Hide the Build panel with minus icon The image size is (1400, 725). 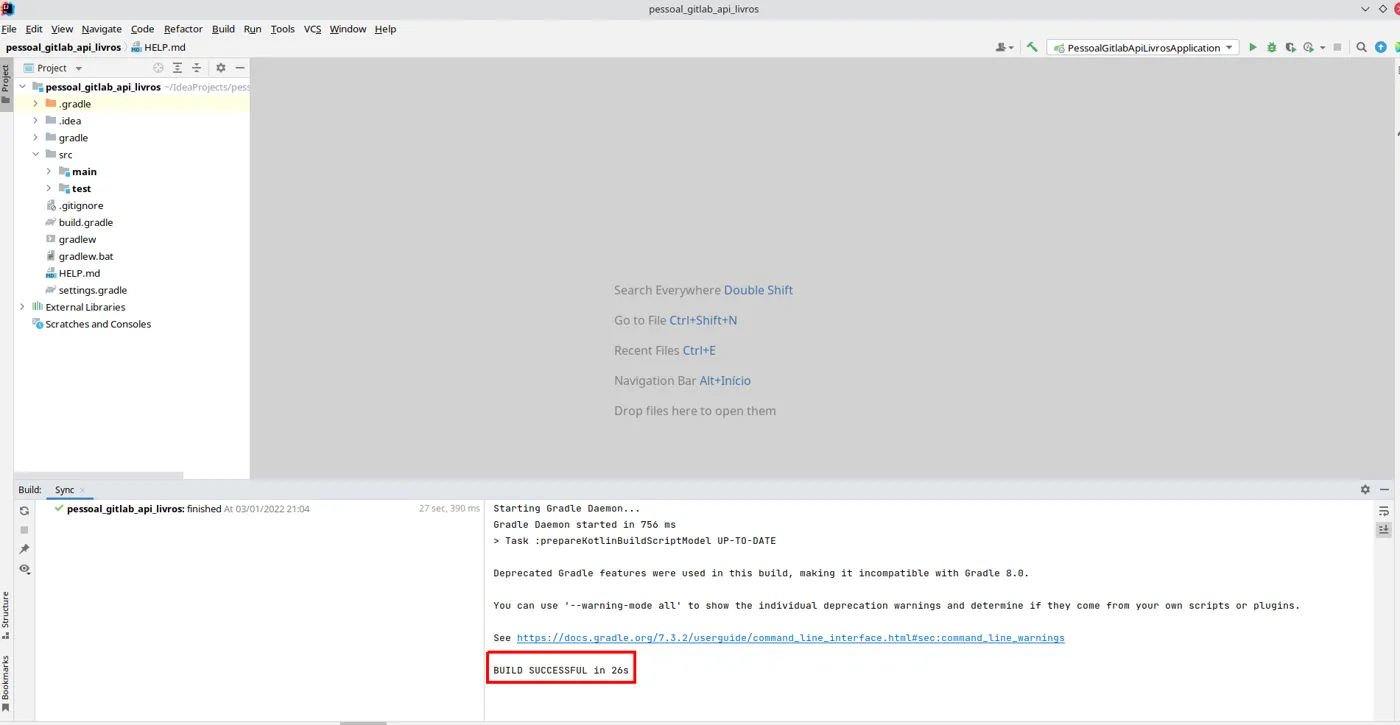(x=1384, y=490)
